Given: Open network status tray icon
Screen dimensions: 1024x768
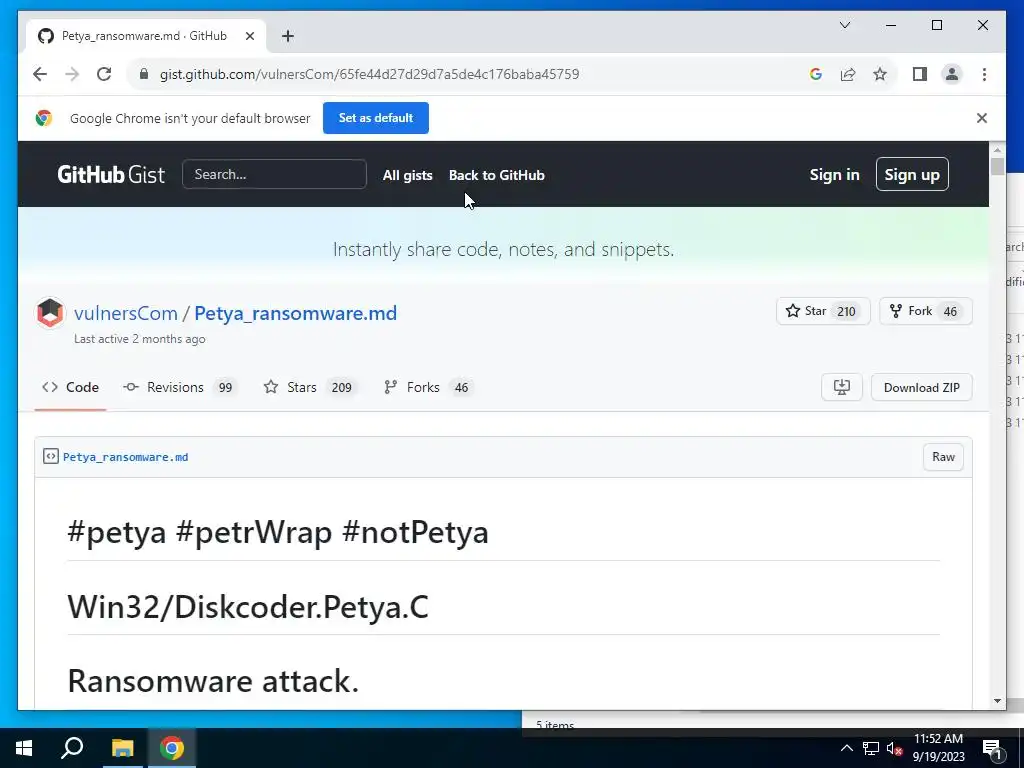Looking at the screenshot, I should 871,748.
